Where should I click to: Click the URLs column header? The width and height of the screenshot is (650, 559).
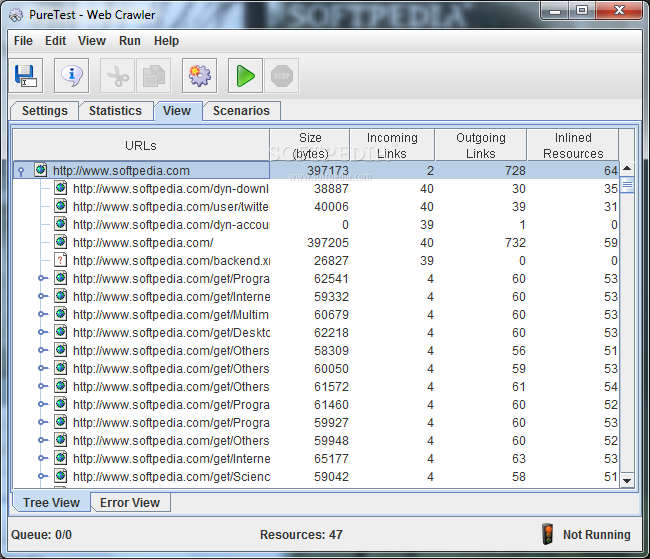point(141,145)
